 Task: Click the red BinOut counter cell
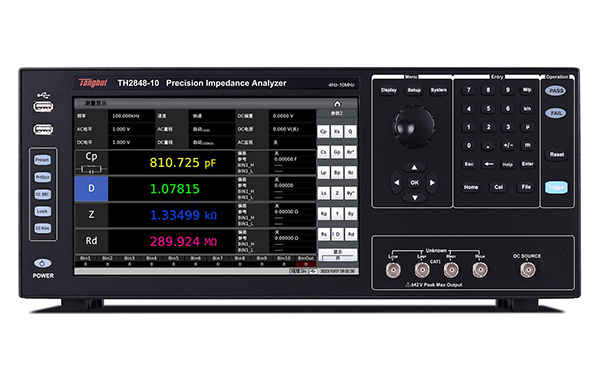coord(306,264)
